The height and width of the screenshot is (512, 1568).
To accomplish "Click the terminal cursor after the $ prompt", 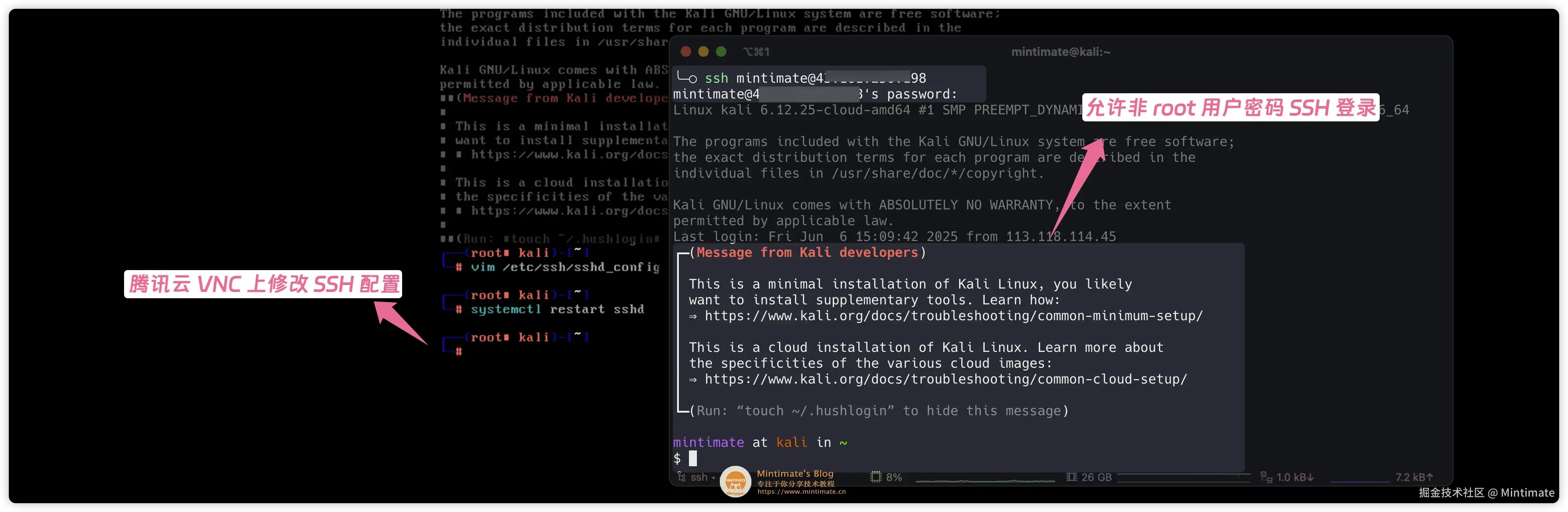I will [692, 458].
